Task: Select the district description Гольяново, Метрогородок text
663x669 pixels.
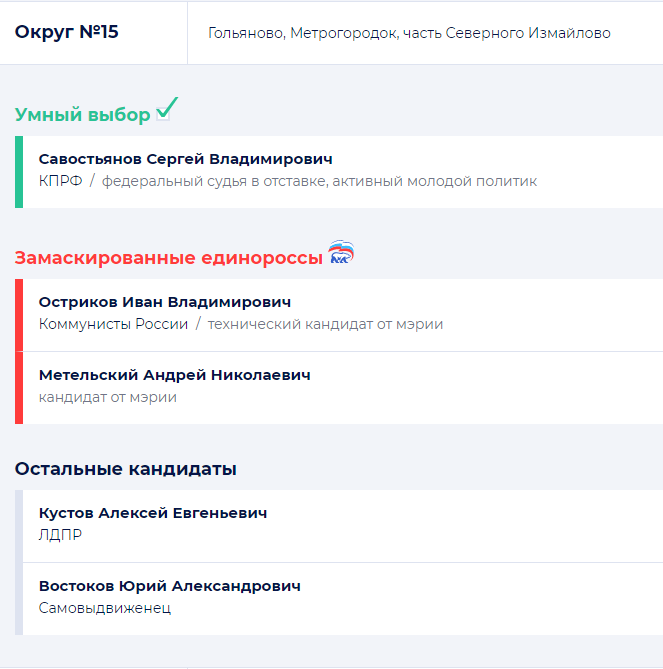Action: [x=409, y=33]
